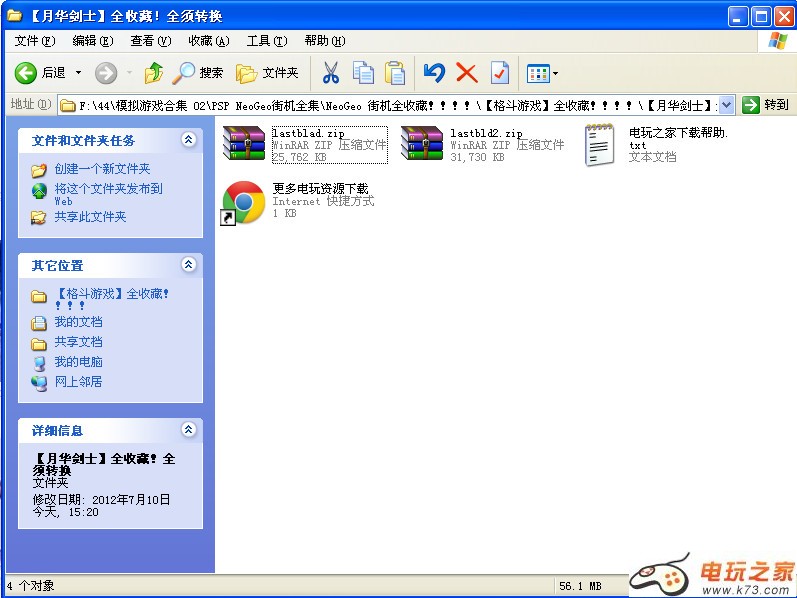The width and height of the screenshot is (797, 598).
Task: Click the new folder icon in tasks
Action: pos(39,170)
